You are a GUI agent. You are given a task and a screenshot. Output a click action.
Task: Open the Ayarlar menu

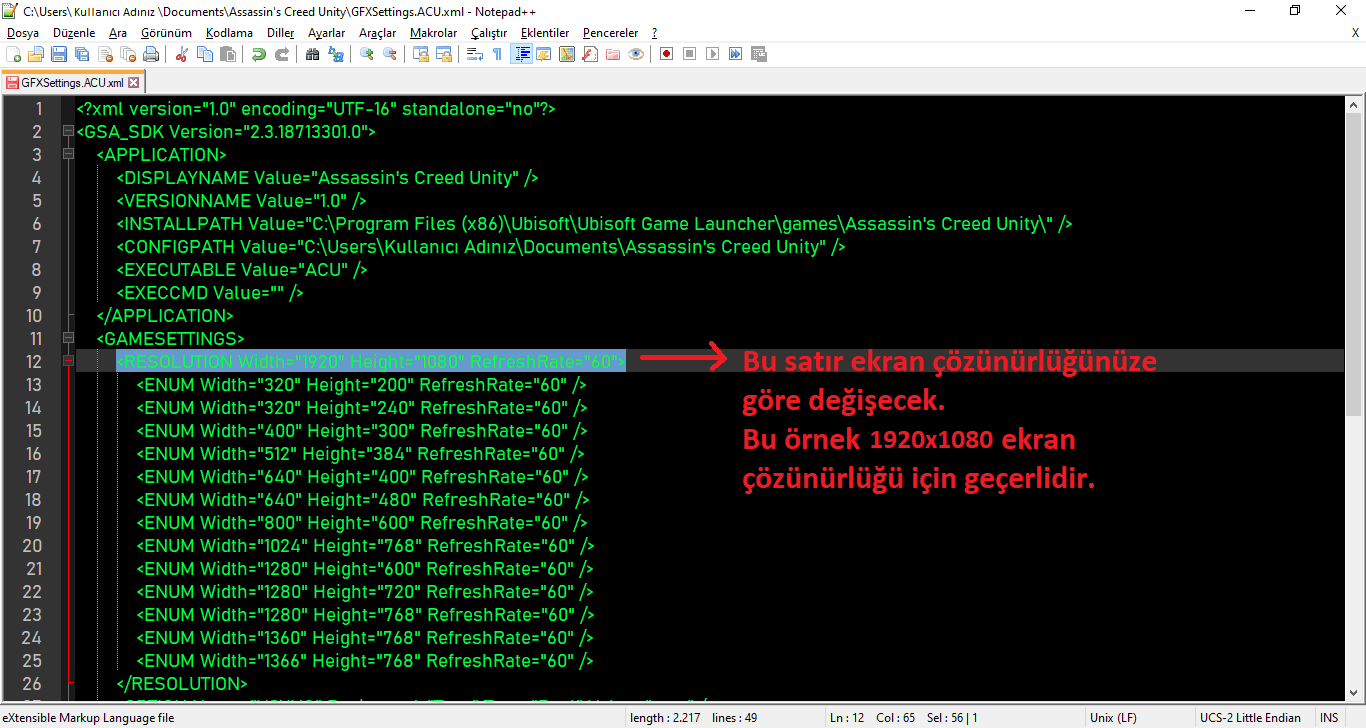(326, 33)
